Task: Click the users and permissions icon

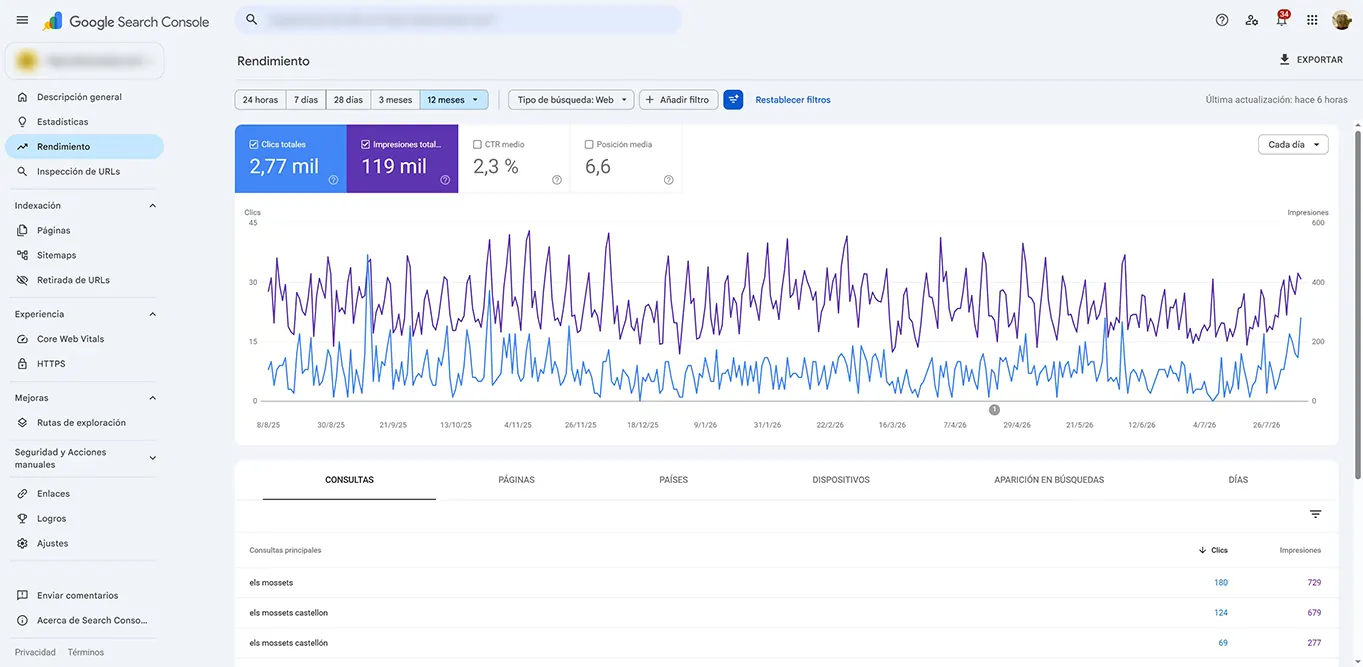Action: (1252, 20)
